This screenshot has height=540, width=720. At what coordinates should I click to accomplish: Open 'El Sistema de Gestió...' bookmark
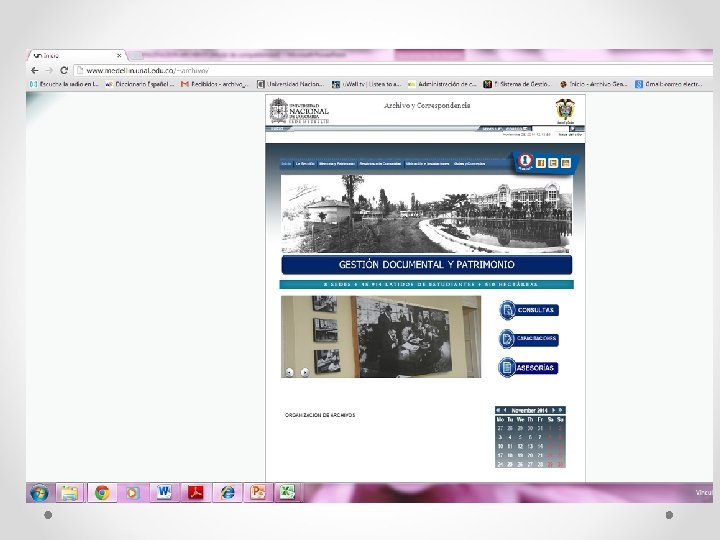pos(518,84)
